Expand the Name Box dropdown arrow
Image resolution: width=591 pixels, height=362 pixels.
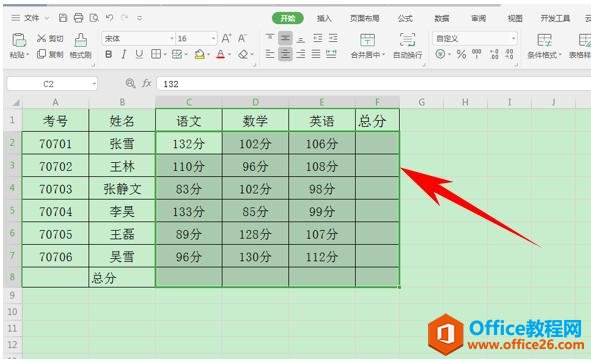point(94,84)
